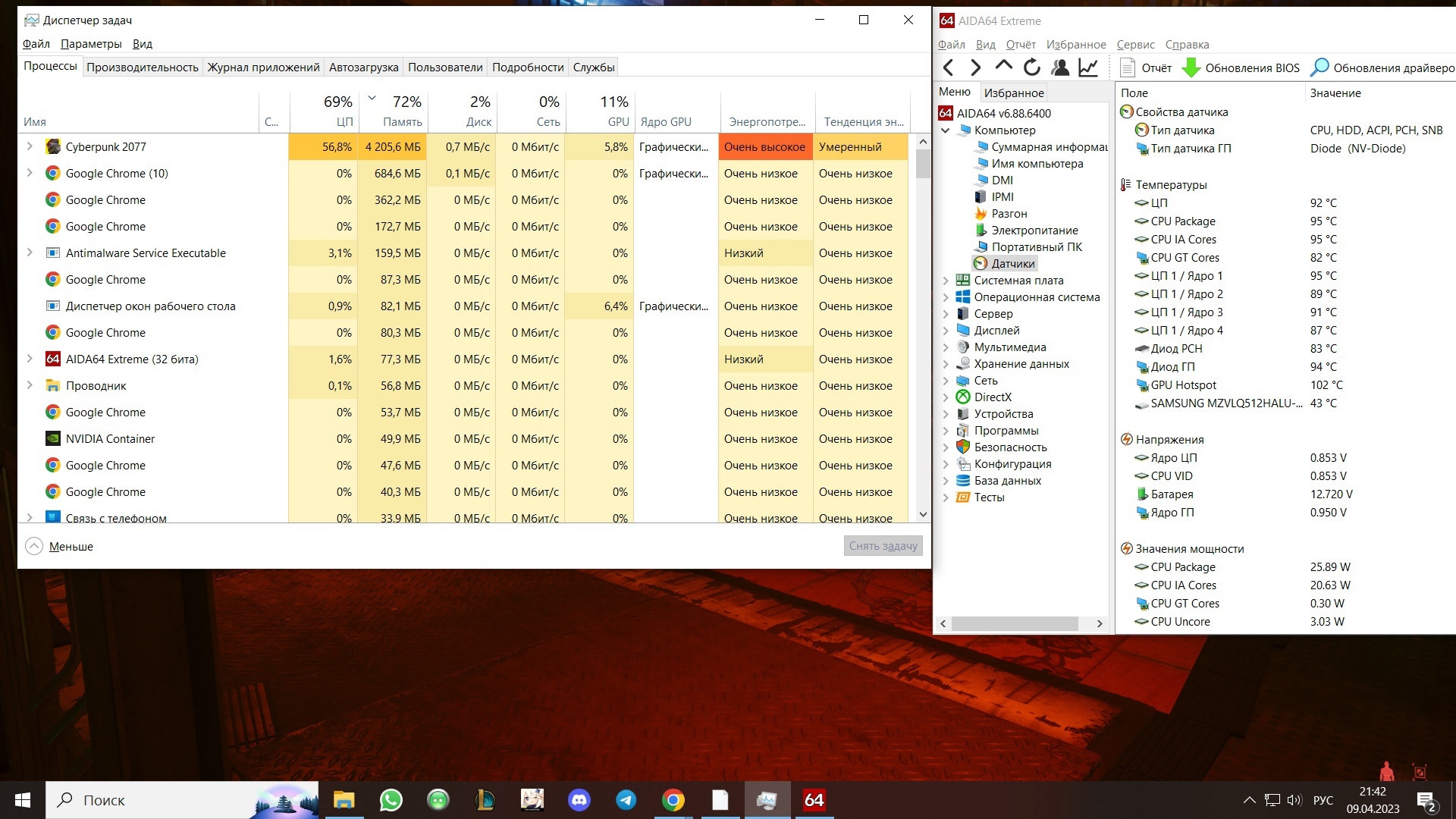The width and height of the screenshot is (1456, 819).
Task: Open AIDA64 graph chart toolbar icon
Action: 1088,67
